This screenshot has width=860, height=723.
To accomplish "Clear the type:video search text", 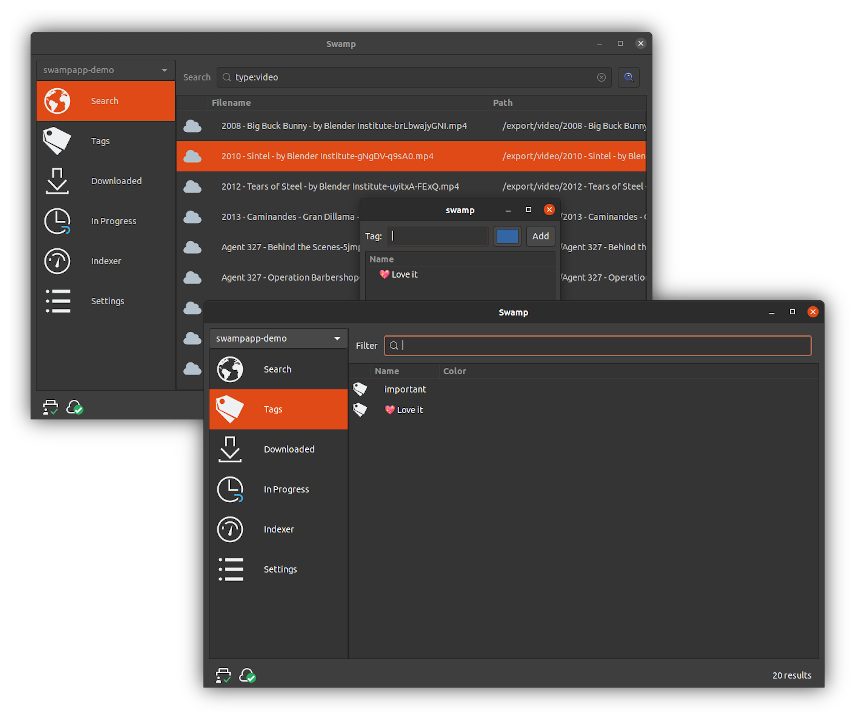I will tap(601, 77).
